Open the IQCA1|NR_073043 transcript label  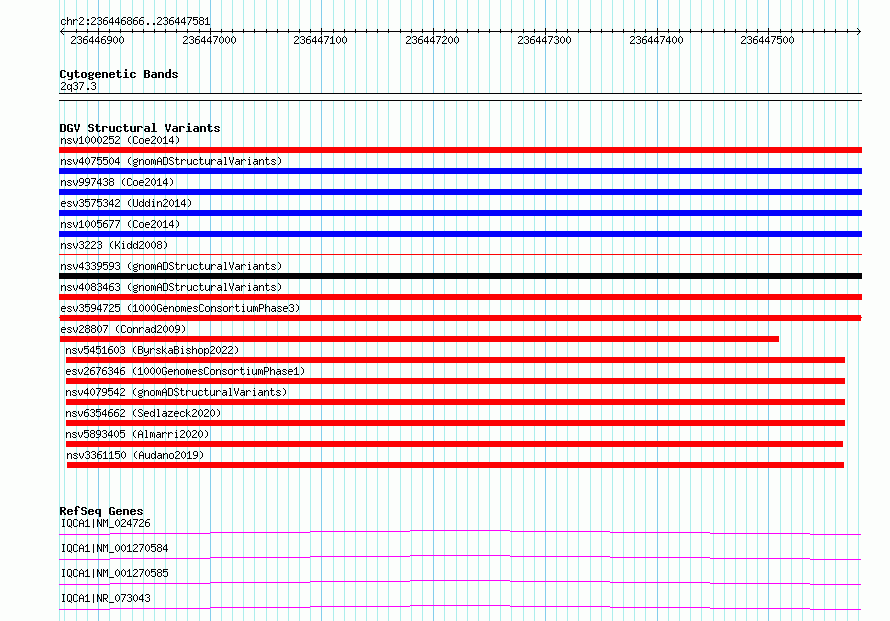coord(106,598)
